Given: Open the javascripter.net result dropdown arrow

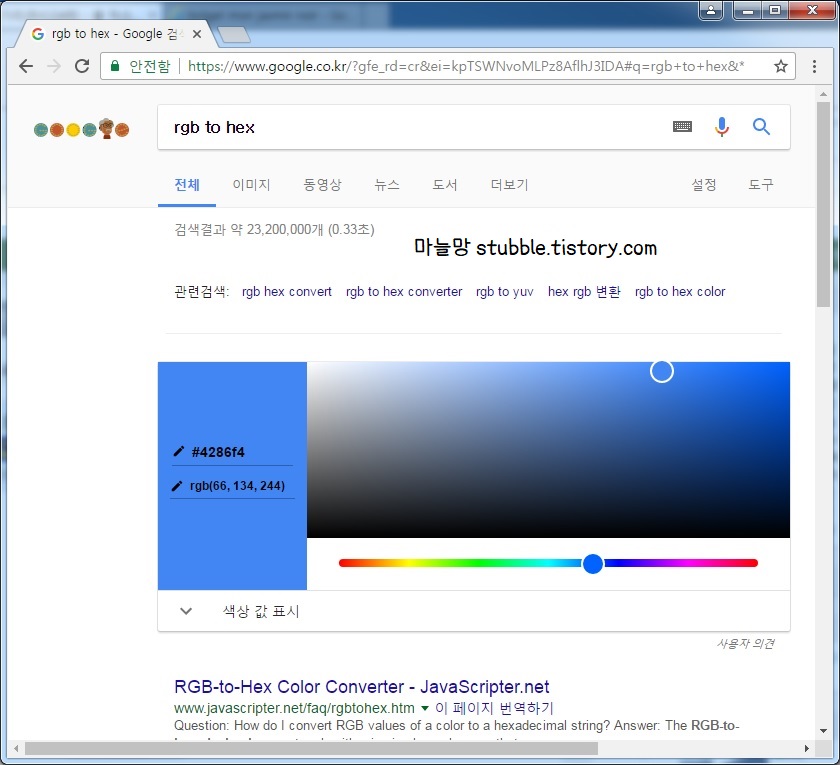Looking at the screenshot, I should click(x=425, y=708).
